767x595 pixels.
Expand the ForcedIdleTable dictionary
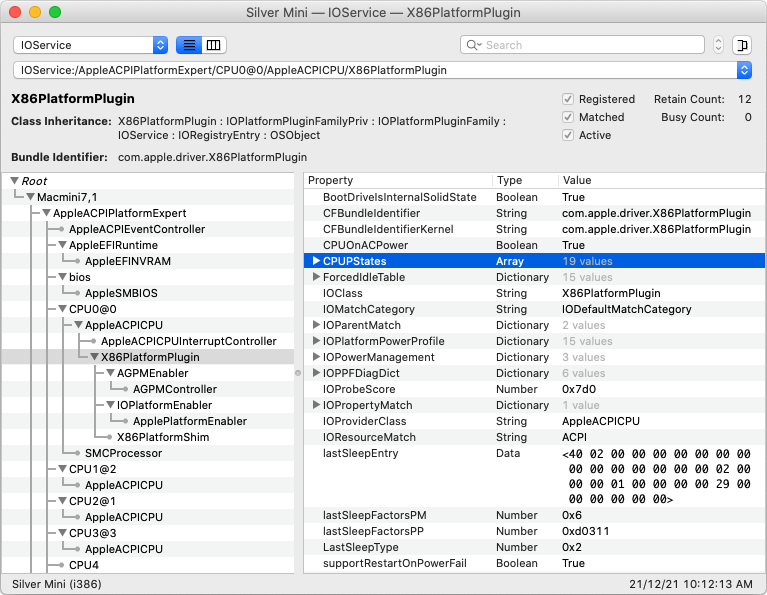click(316, 277)
